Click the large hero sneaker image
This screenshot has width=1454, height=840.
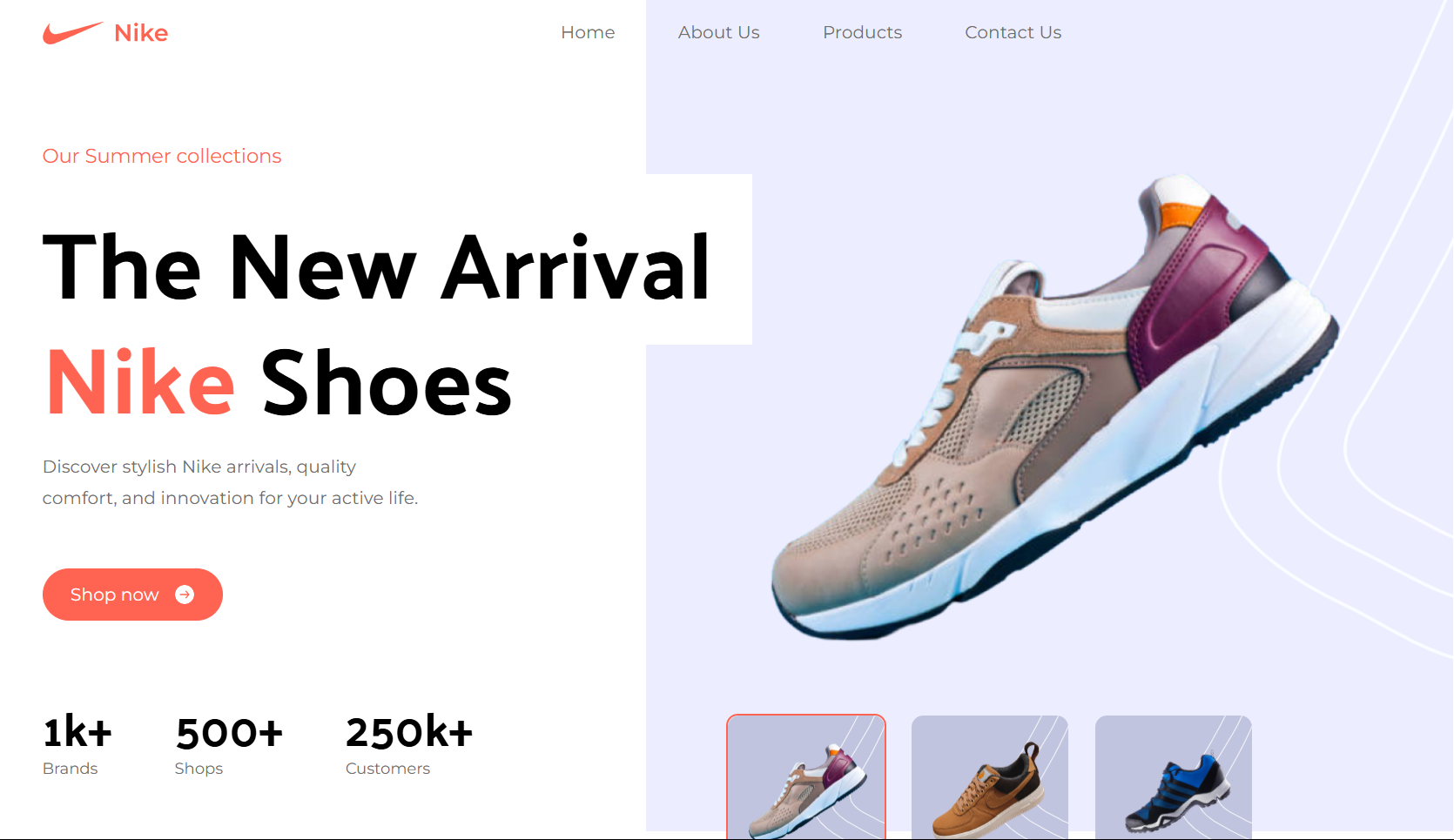pos(1053,407)
